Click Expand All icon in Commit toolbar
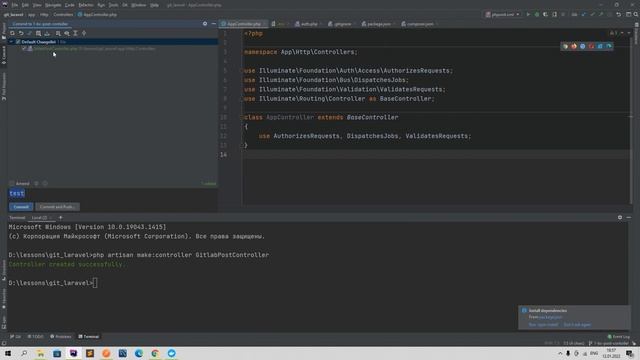Viewport: 640px width, 360px height. click(x=76, y=33)
